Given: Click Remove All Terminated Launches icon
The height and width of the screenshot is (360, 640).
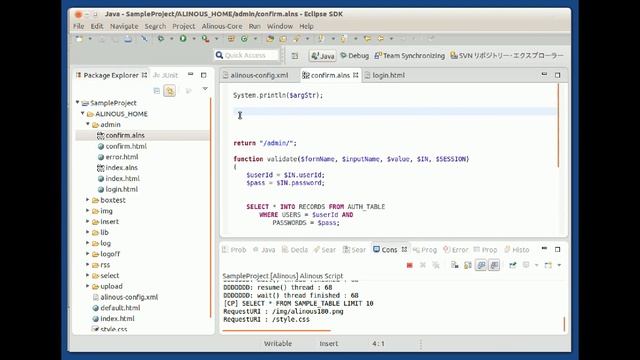Looking at the screenshot, I should [x=436, y=265].
